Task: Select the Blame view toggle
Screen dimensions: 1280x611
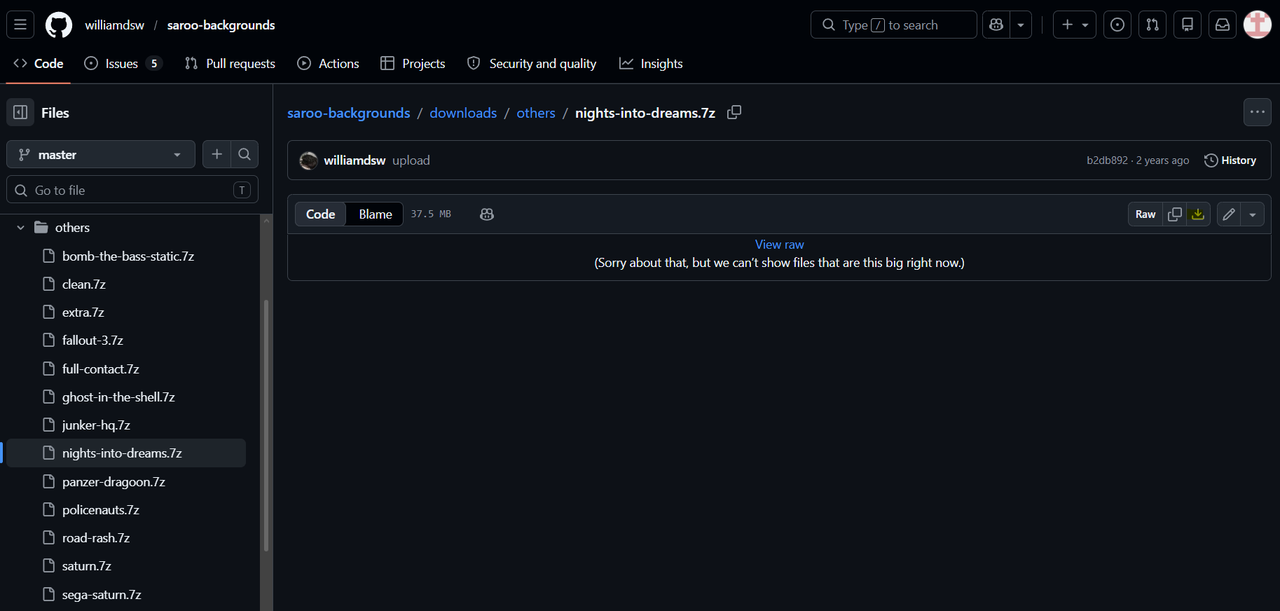Action: tap(375, 214)
